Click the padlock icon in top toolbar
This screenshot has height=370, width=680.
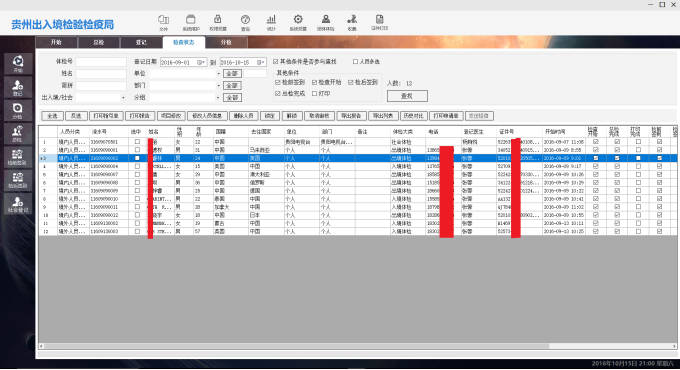[x=218, y=19]
